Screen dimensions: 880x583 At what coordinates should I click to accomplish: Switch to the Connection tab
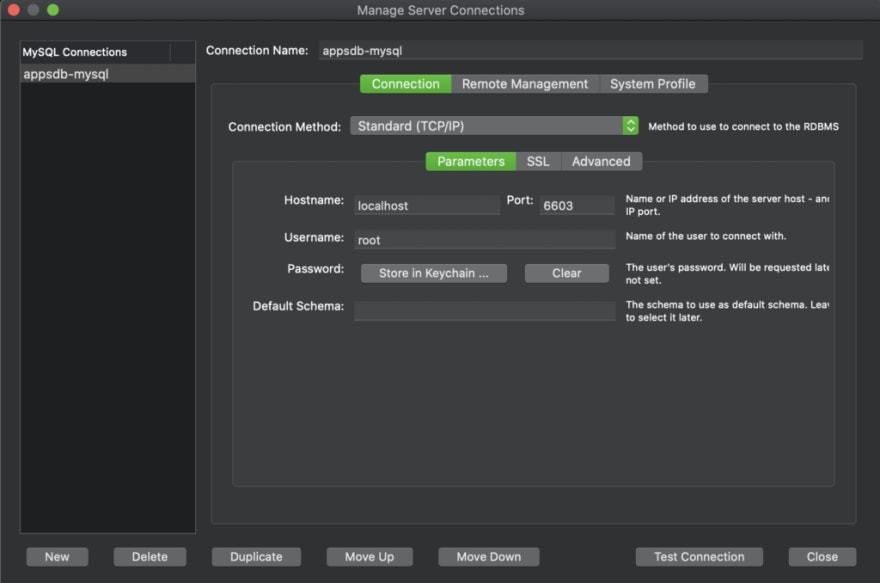(405, 84)
